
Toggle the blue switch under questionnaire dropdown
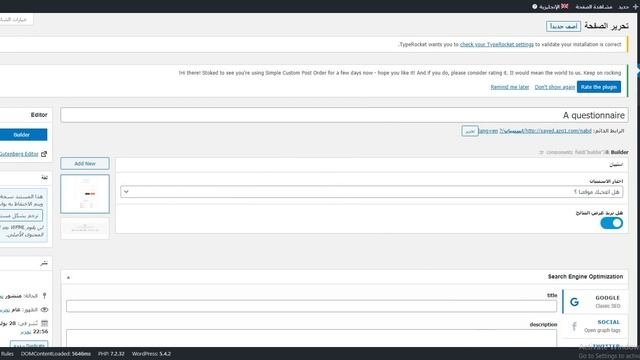click(x=611, y=223)
